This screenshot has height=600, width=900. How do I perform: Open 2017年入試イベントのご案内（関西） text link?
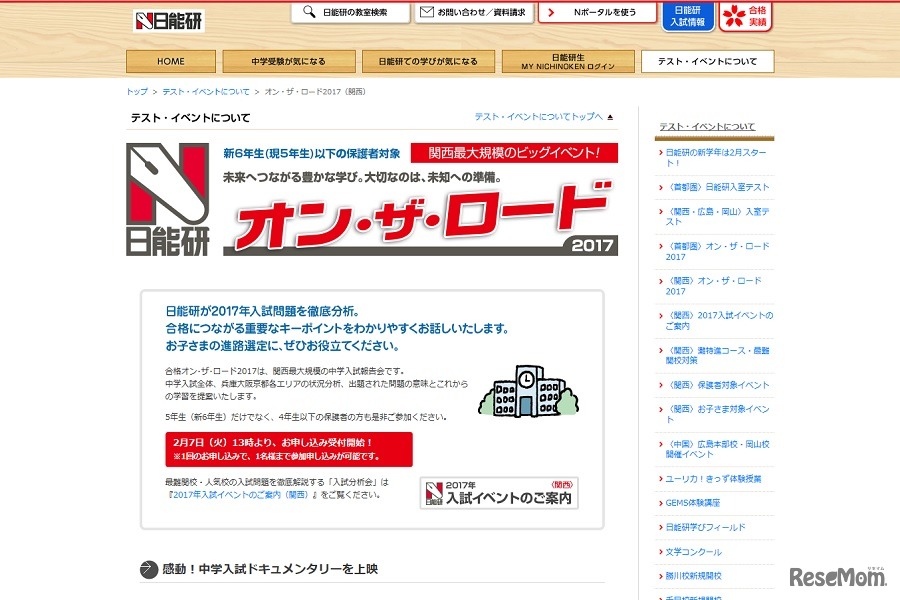tap(241, 495)
